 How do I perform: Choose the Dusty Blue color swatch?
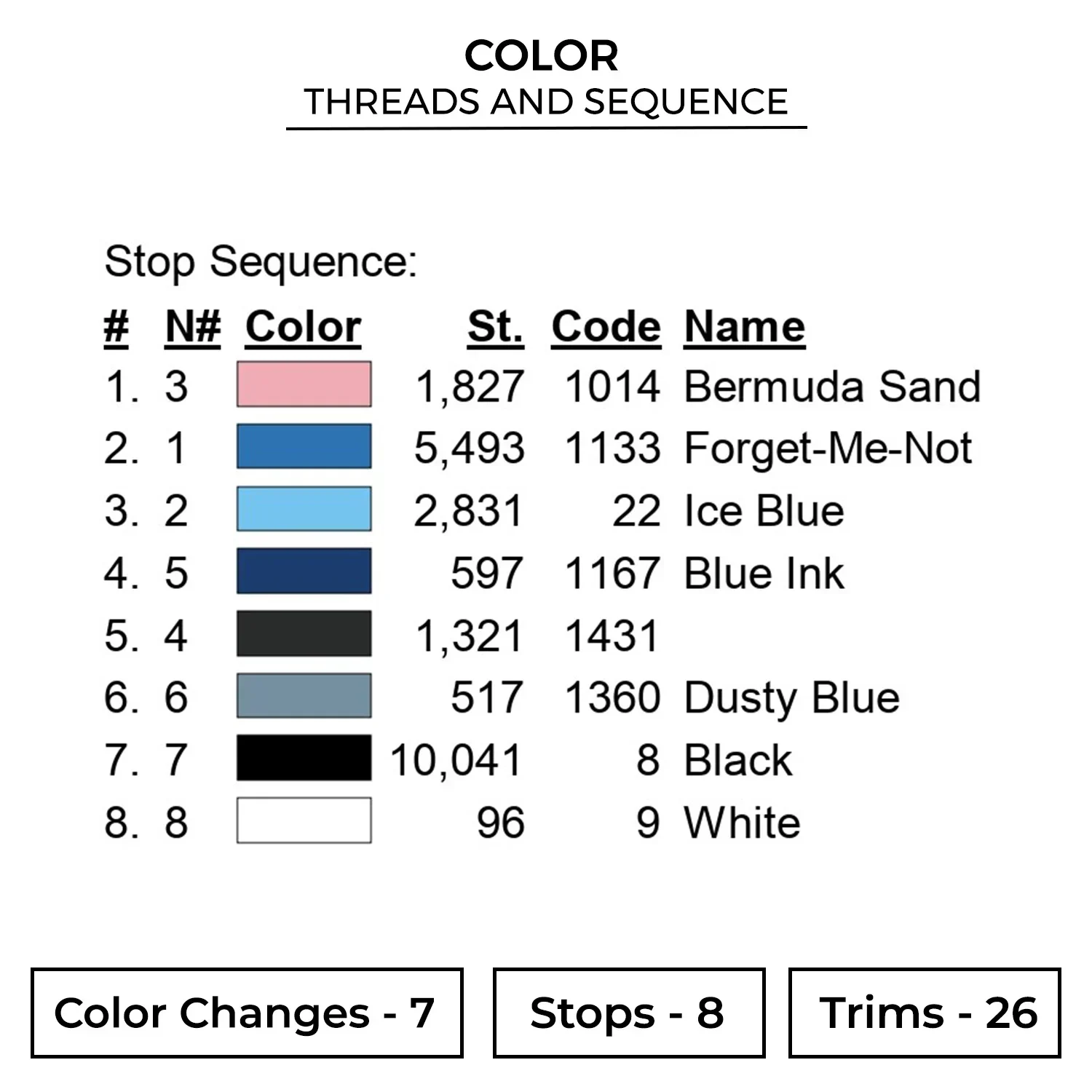[x=304, y=697]
